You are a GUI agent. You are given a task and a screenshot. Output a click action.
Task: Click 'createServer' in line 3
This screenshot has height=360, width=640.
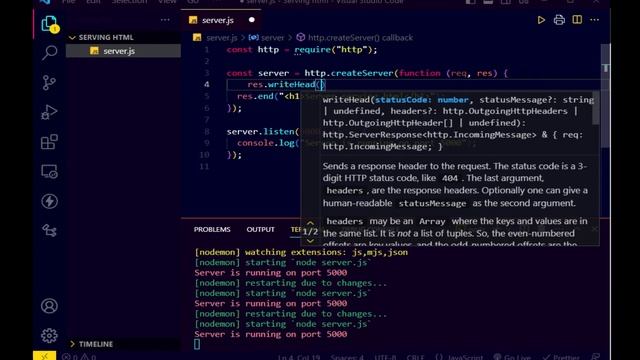point(362,73)
